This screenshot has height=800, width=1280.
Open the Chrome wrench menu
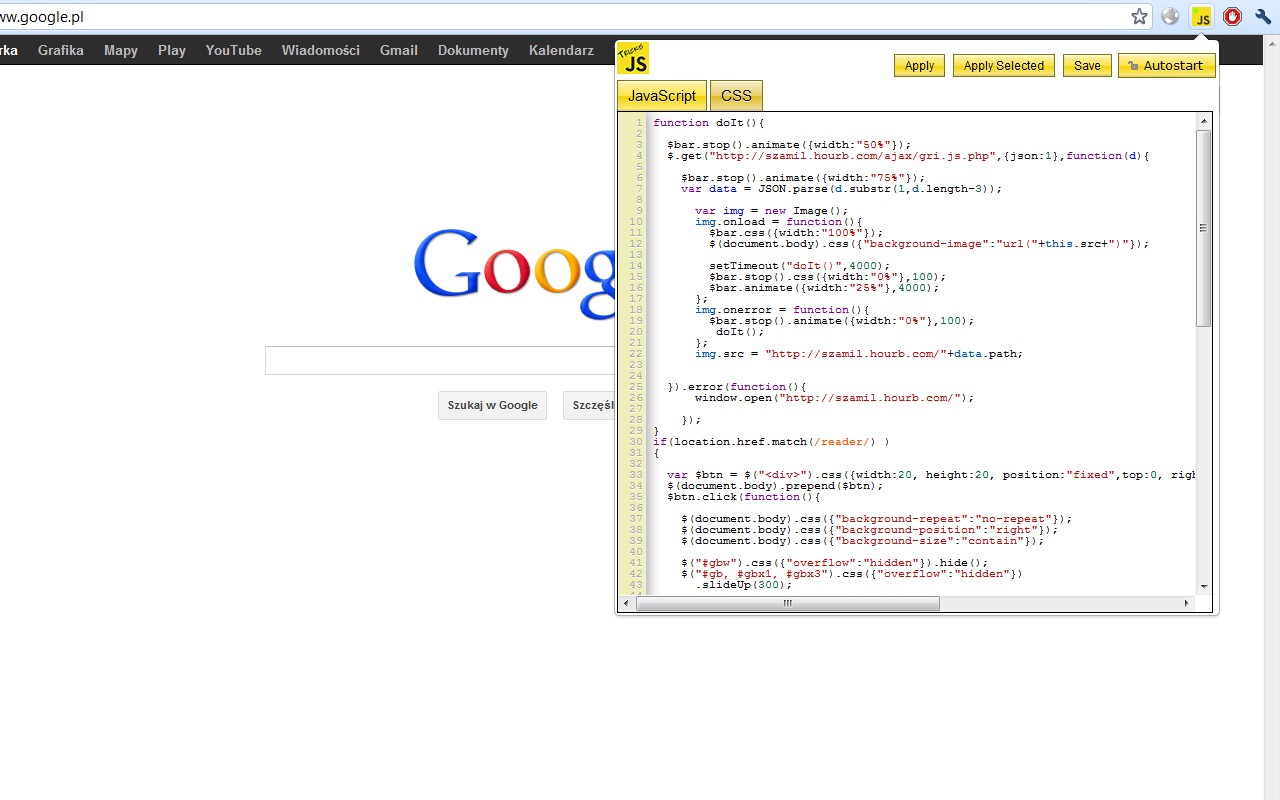pos(1263,17)
